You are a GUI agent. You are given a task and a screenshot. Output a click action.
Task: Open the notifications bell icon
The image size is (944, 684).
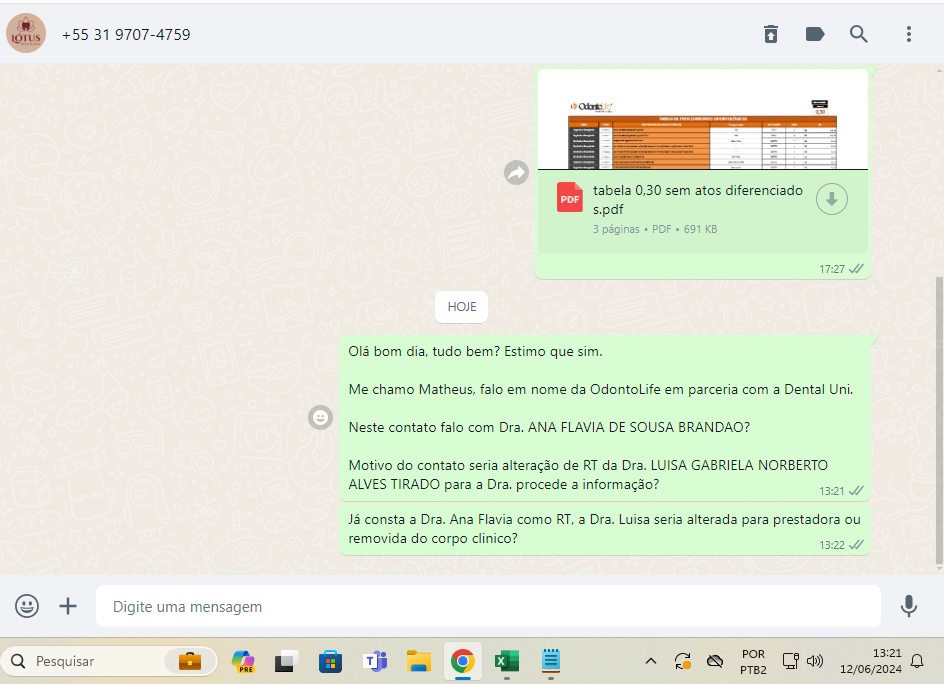[x=916, y=661]
